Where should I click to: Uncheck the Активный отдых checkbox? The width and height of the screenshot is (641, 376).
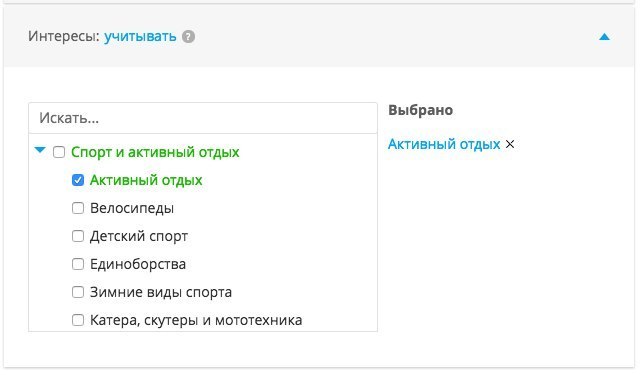point(78,180)
